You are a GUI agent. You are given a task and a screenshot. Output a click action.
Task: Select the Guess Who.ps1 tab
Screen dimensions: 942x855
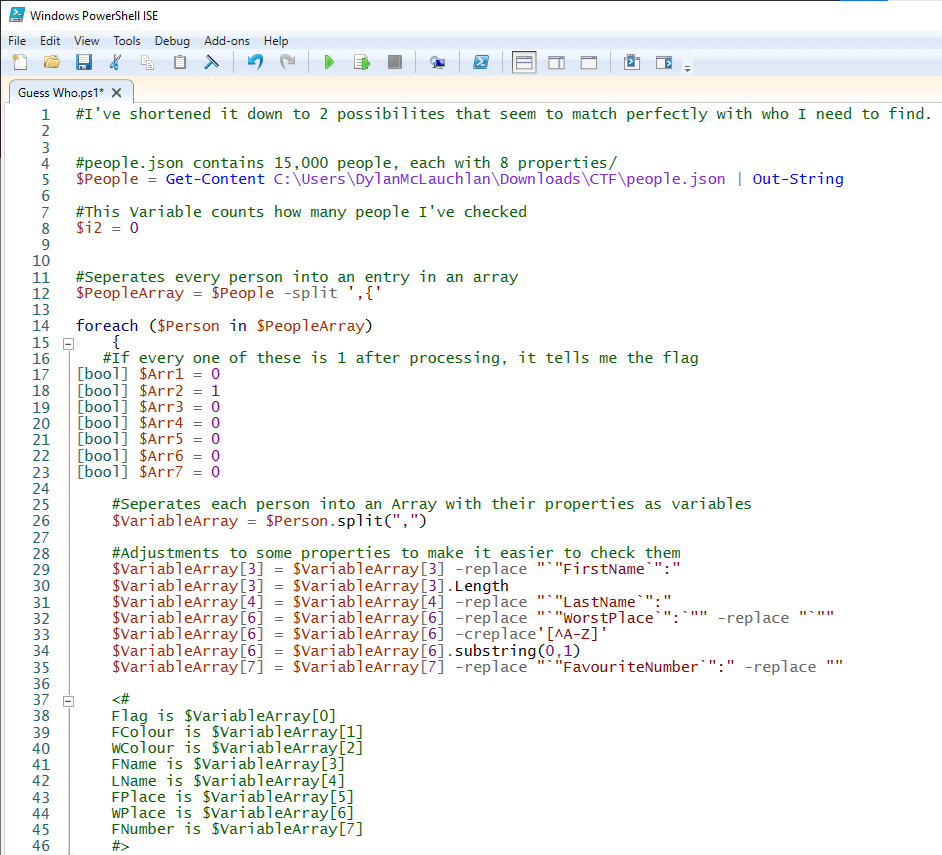click(61, 93)
